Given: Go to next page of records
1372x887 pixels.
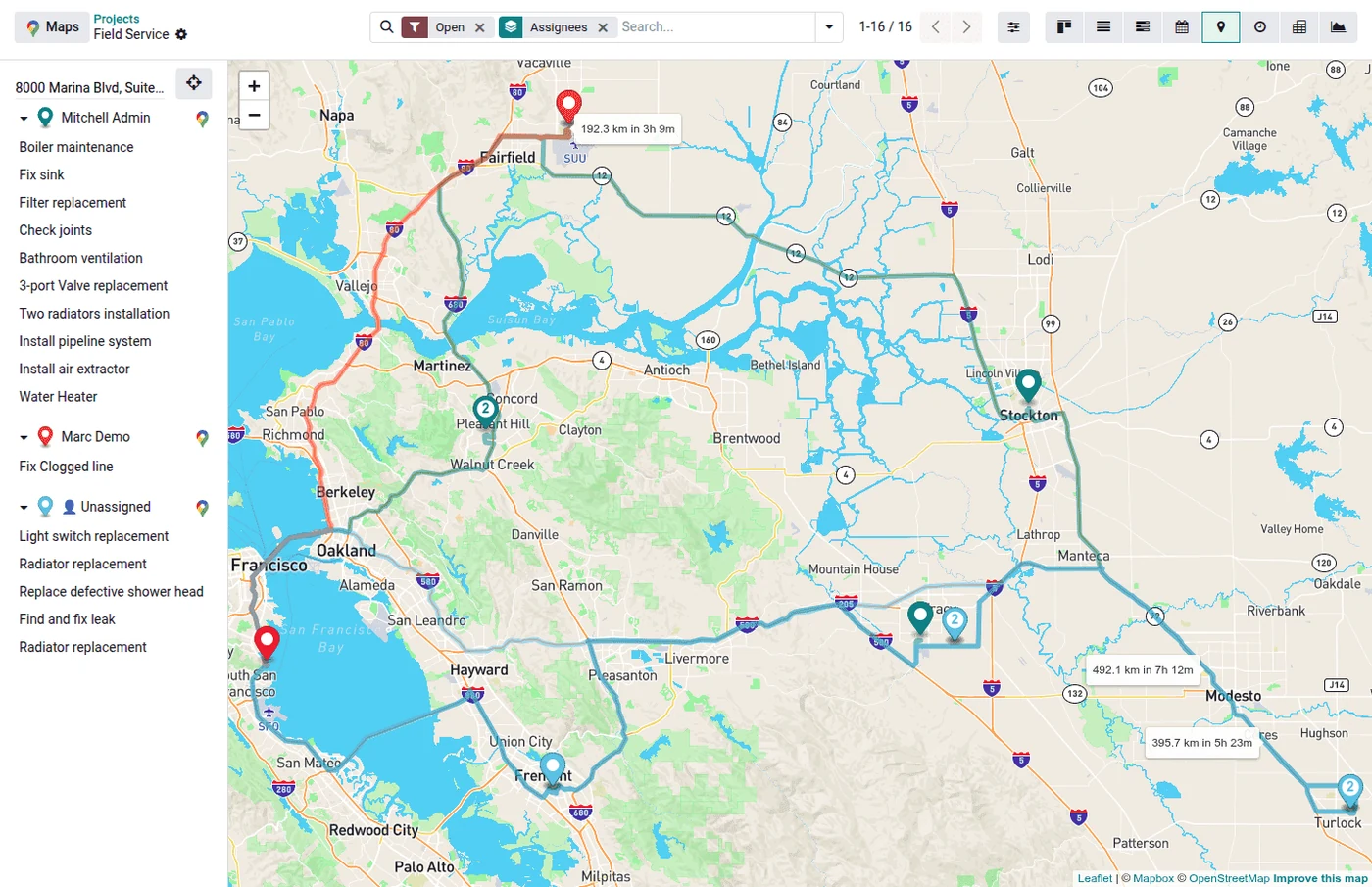Looking at the screenshot, I should 966,27.
